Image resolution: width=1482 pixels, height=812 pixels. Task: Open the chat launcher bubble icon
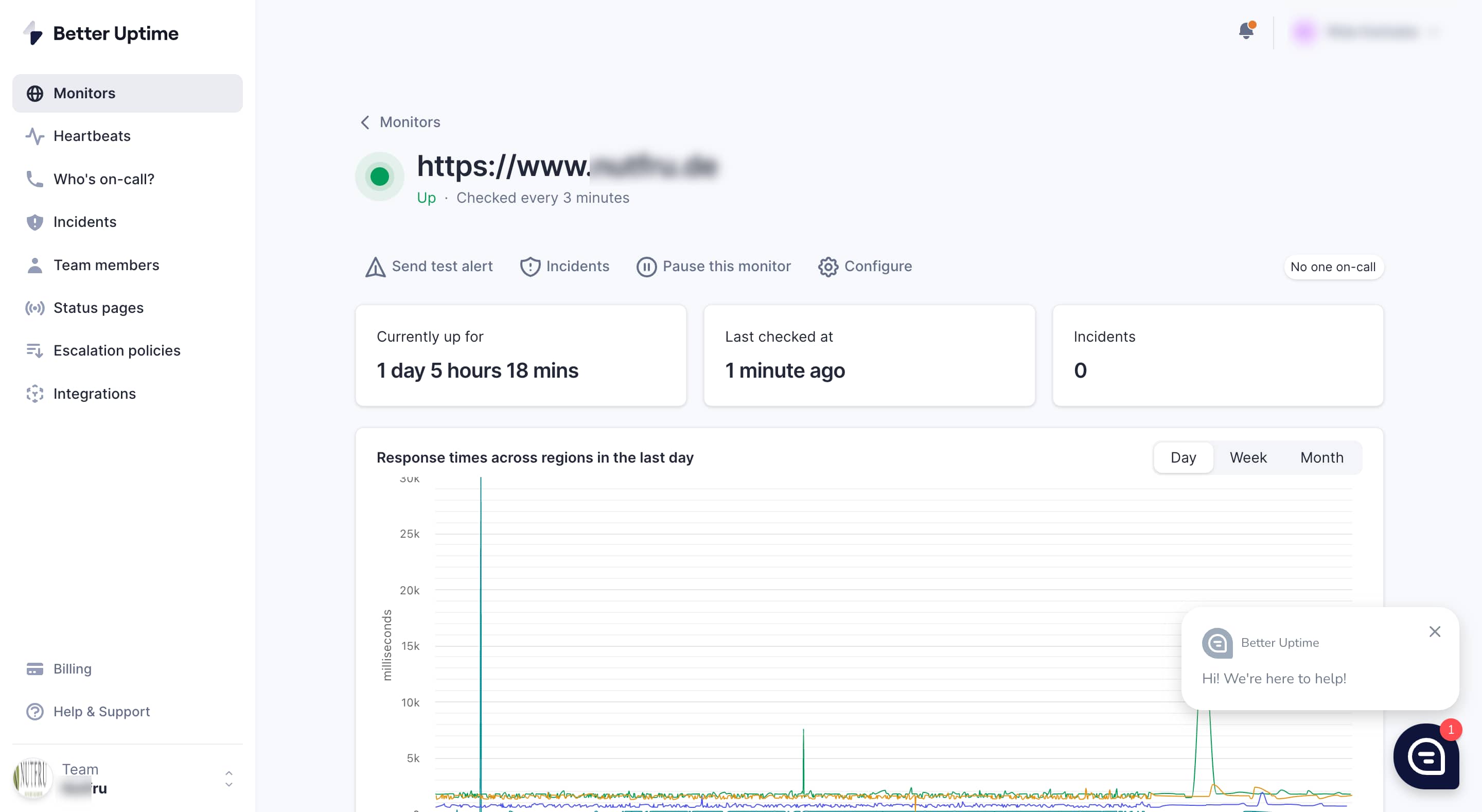click(x=1426, y=756)
